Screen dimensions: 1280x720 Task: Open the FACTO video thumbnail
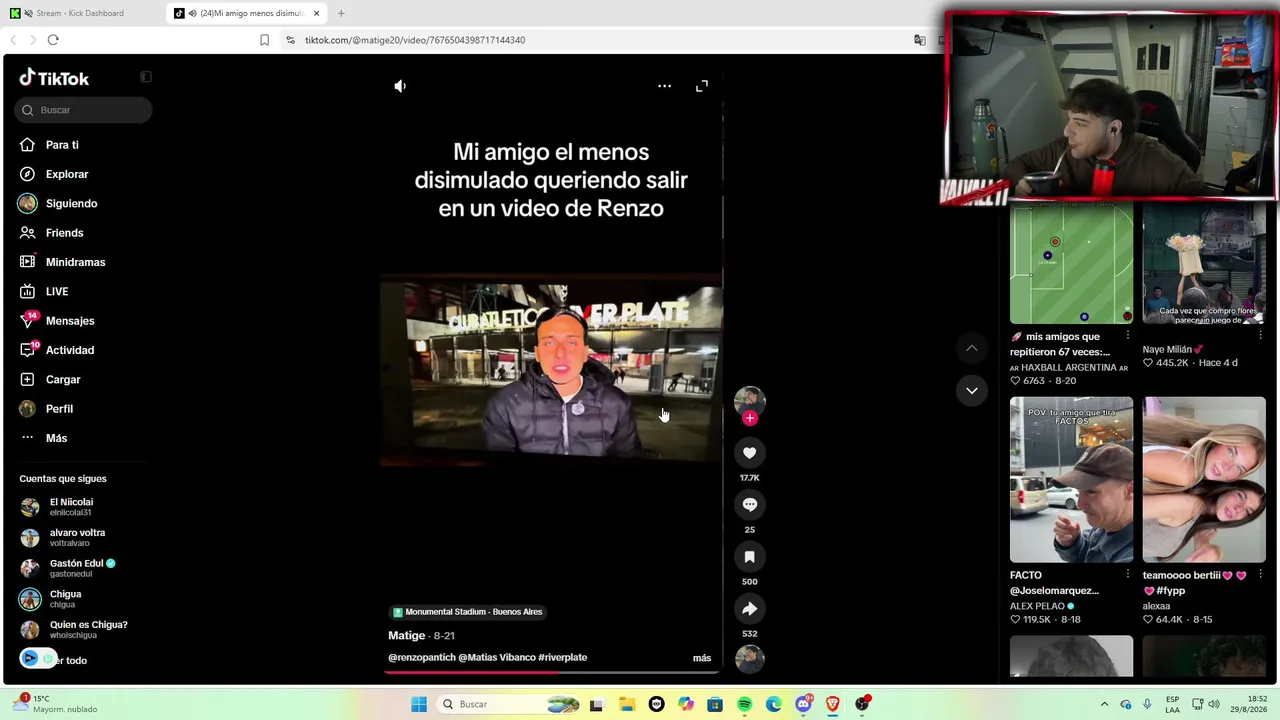pyautogui.click(x=1071, y=480)
